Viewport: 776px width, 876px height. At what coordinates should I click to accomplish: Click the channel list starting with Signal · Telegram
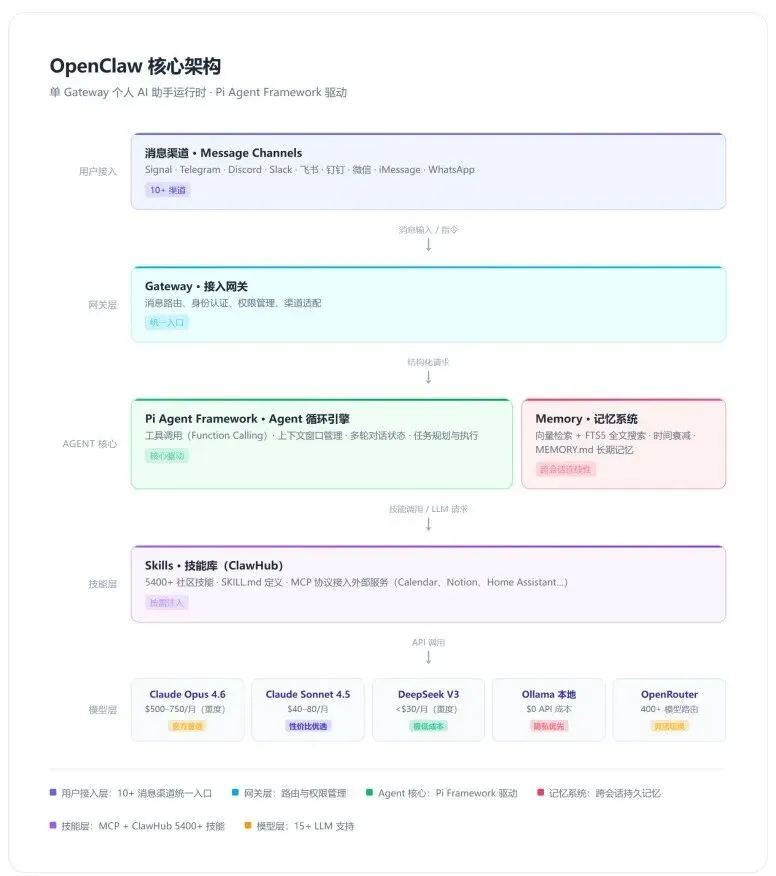[x=310, y=170]
